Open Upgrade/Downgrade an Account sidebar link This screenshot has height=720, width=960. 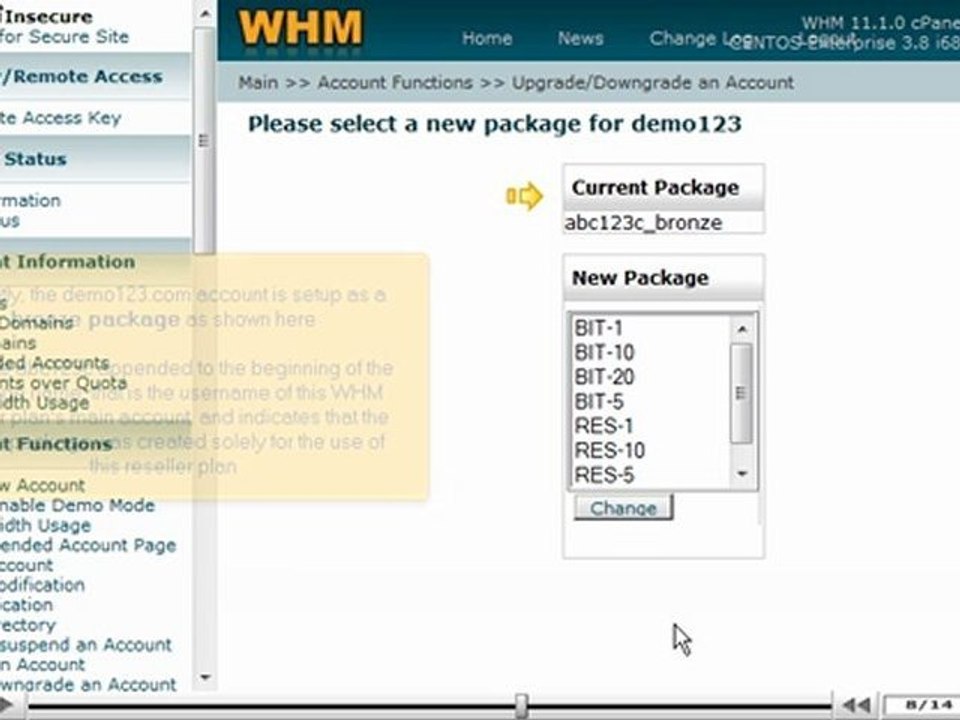pos(88,684)
